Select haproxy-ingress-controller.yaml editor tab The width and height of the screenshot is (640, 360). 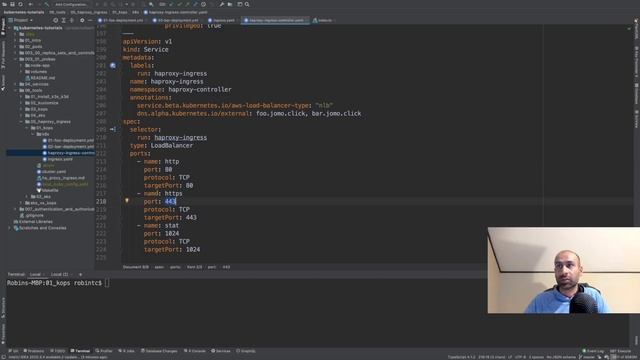(x=275, y=20)
